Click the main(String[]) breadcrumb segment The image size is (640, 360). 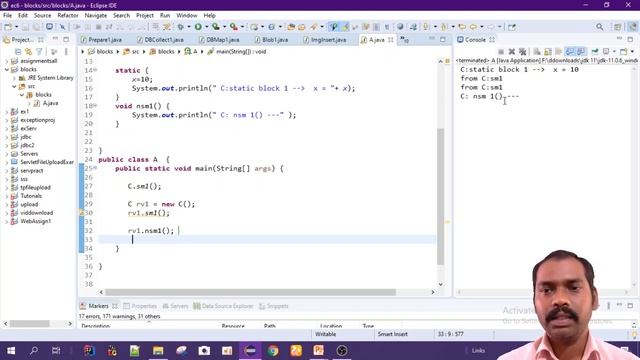click(237, 51)
